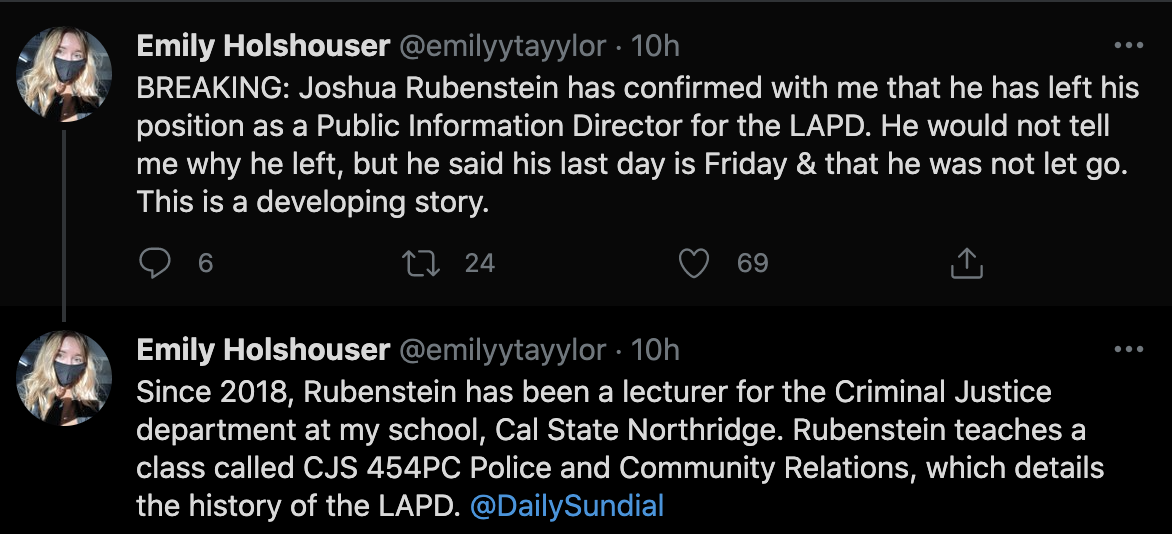Expand the three-dot menu on the Since 2018 tweet
The width and height of the screenshot is (1172, 534).
point(1128,350)
